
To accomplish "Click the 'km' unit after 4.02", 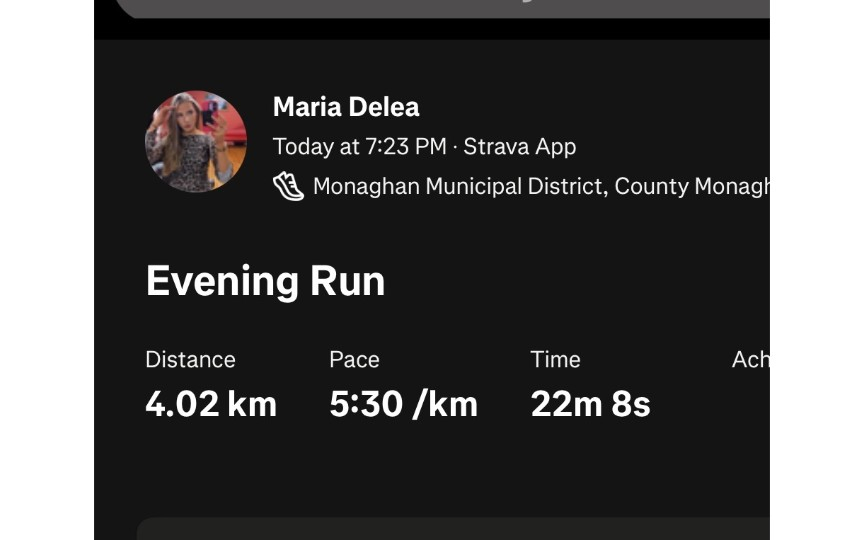I will point(252,404).
